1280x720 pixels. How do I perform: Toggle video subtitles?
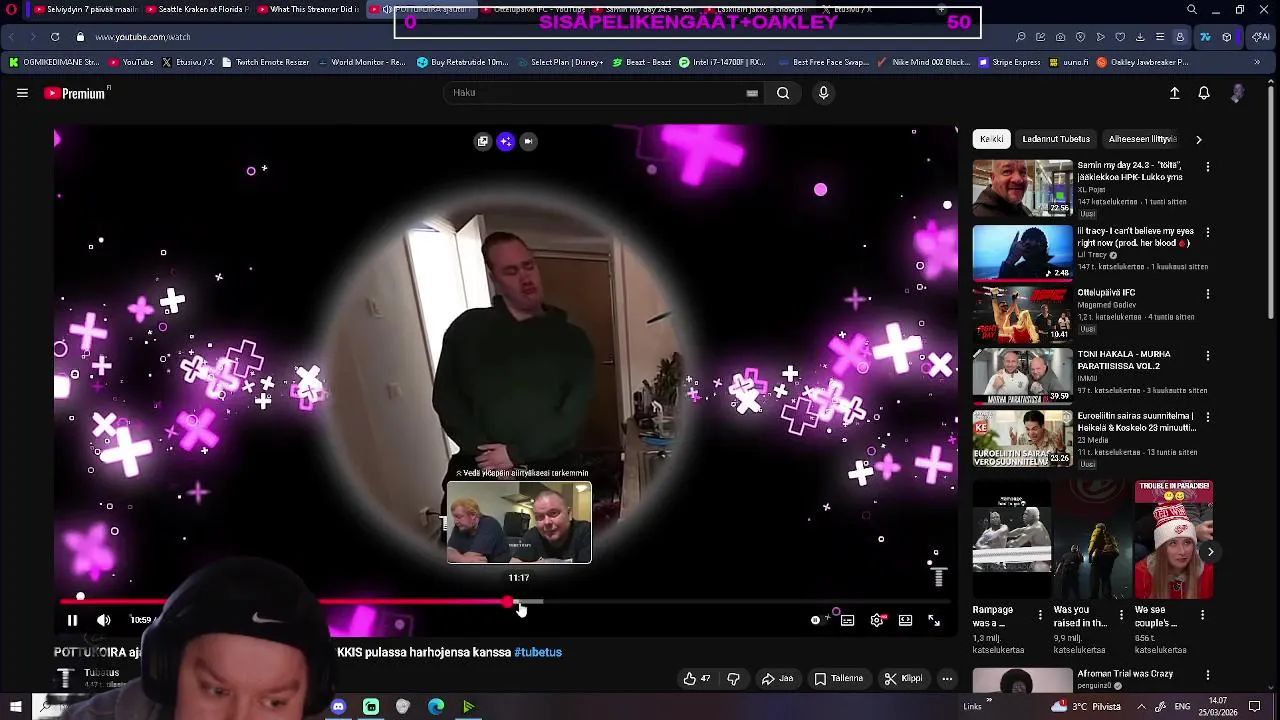847,620
